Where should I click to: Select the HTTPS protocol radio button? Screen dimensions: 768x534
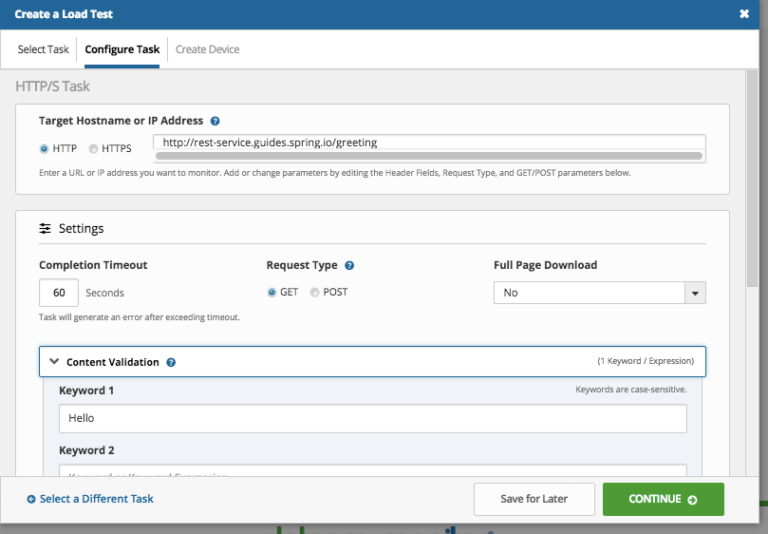pyautogui.click(x=94, y=149)
